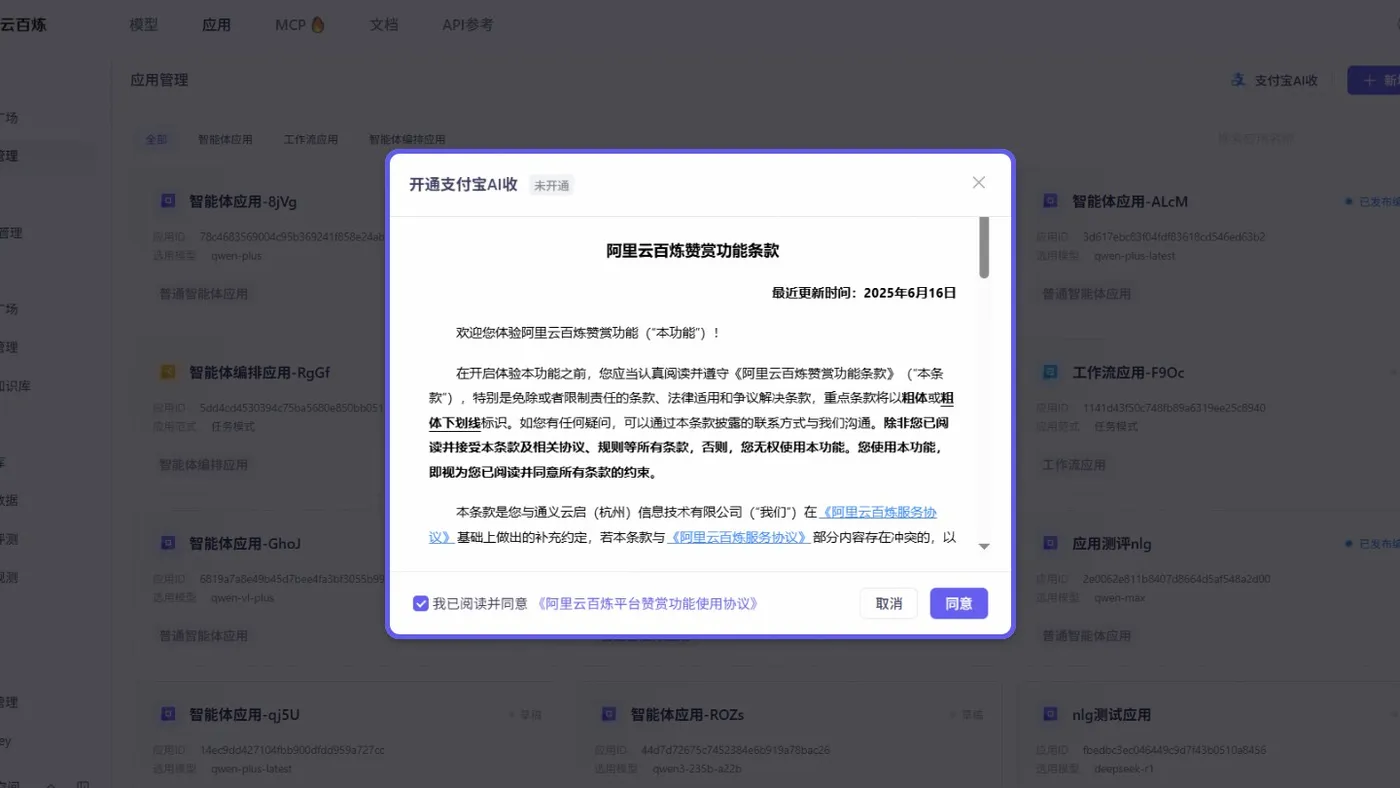Click icon of 智能体应用-8jVg card
Screen dimensions: 1400x788
[x=168, y=201]
